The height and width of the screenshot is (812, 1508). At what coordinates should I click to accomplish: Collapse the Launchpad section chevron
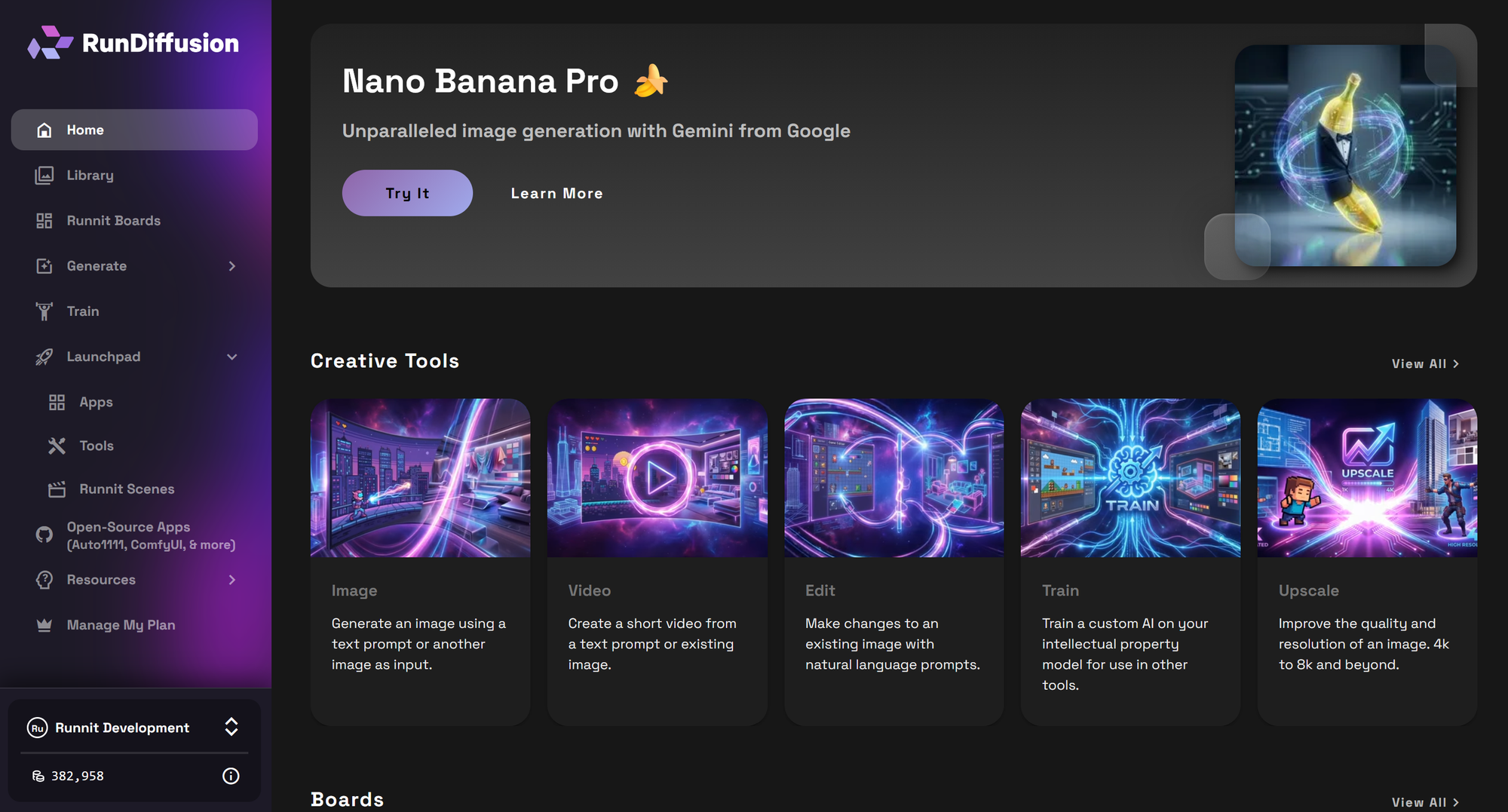click(232, 357)
